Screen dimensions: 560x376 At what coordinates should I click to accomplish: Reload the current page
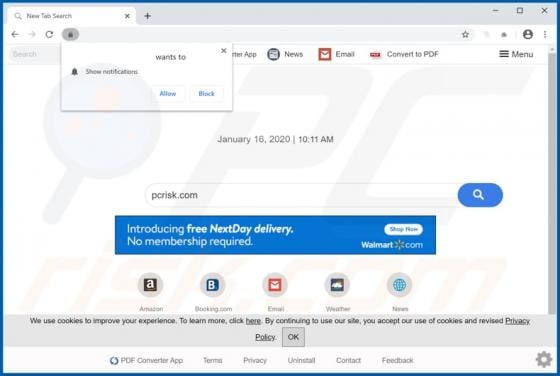coord(49,34)
